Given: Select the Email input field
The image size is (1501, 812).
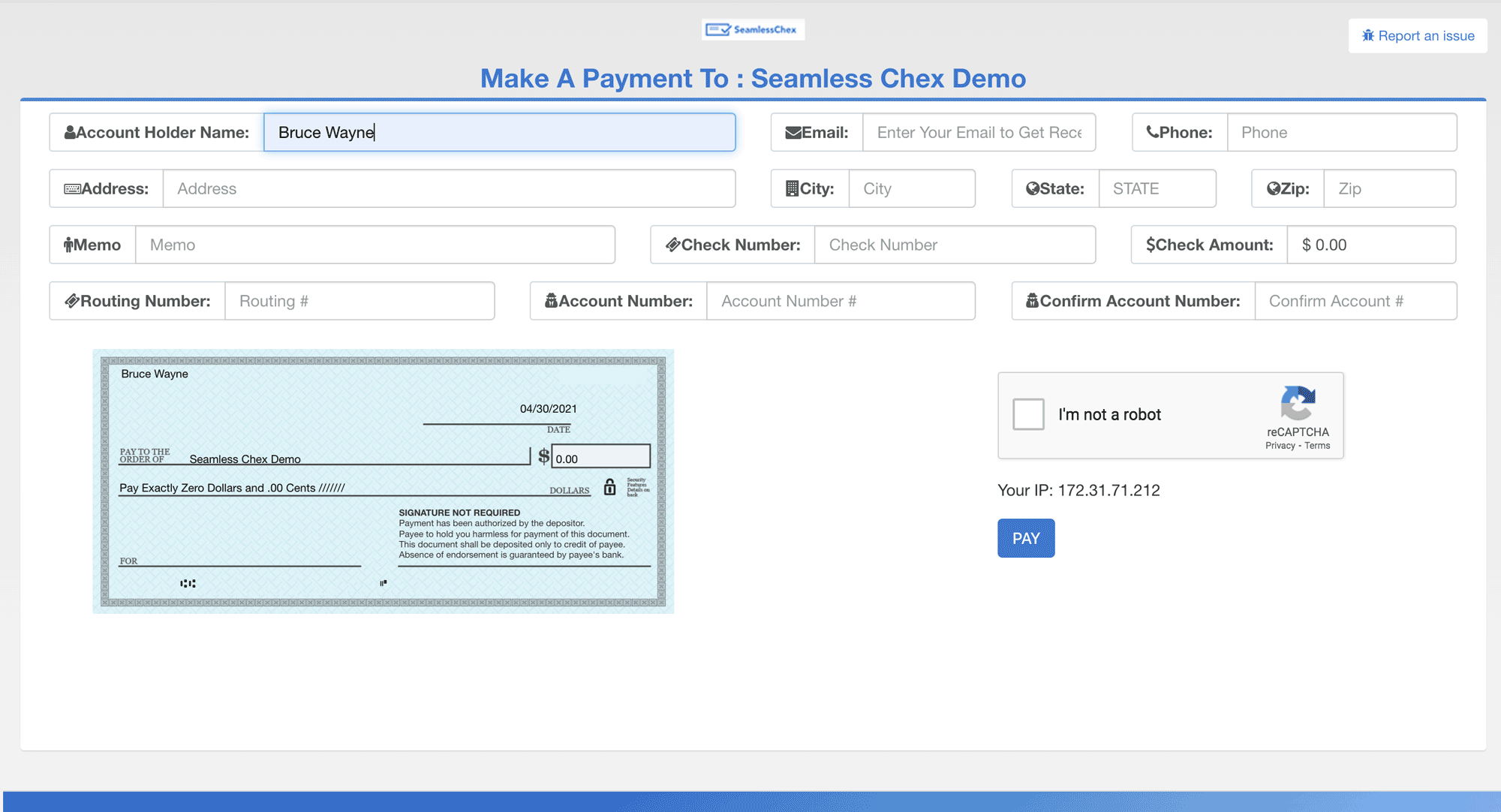Looking at the screenshot, I should pyautogui.click(x=979, y=133).
